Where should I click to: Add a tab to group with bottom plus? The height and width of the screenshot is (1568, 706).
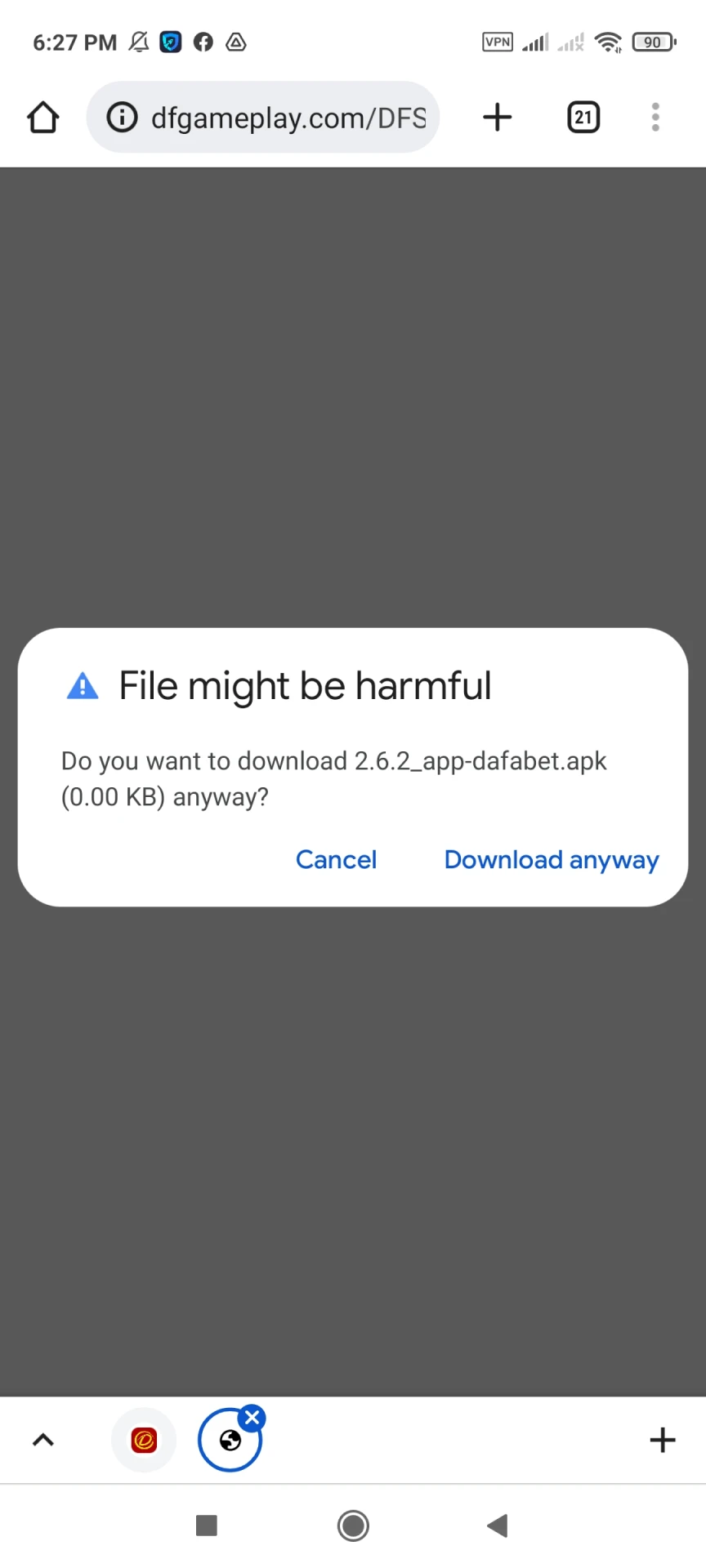point(663,1440)
